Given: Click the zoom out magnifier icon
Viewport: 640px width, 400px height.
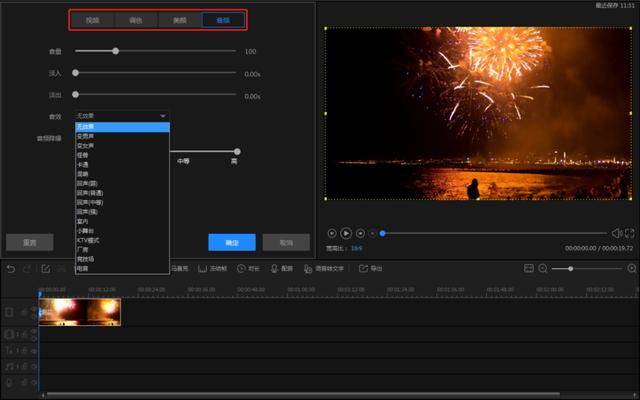Looking at the screenshot, I should (543, 268).
